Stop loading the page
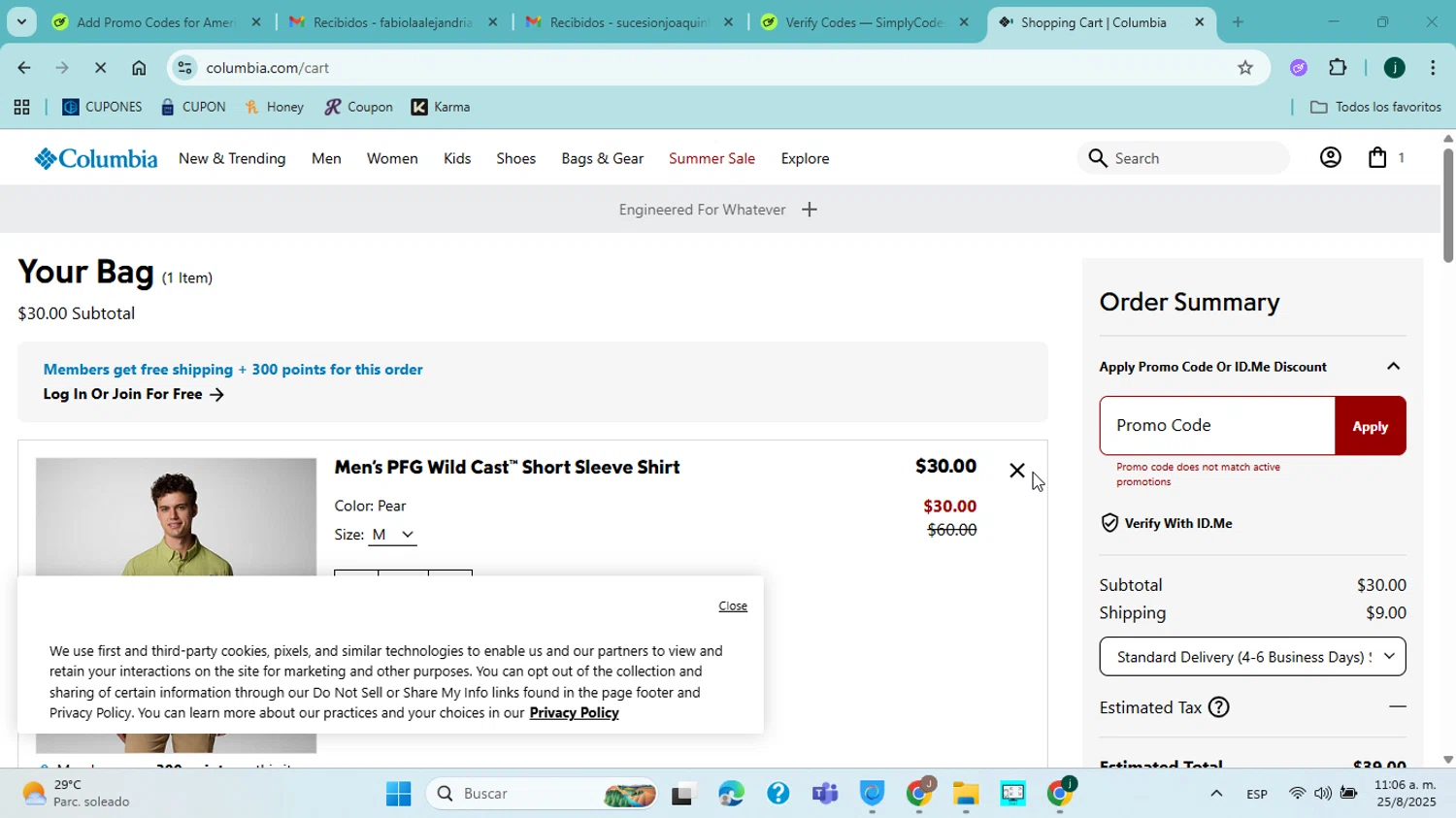This screenshot has width=1456, height=818. 100,68
